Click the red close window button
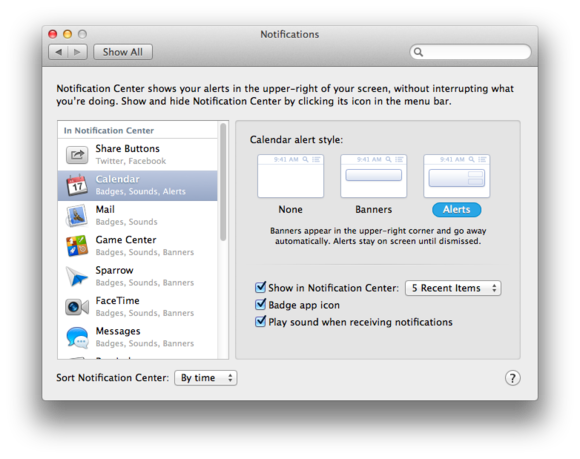Screen dimensions: 580x459 tap(53, 34)
